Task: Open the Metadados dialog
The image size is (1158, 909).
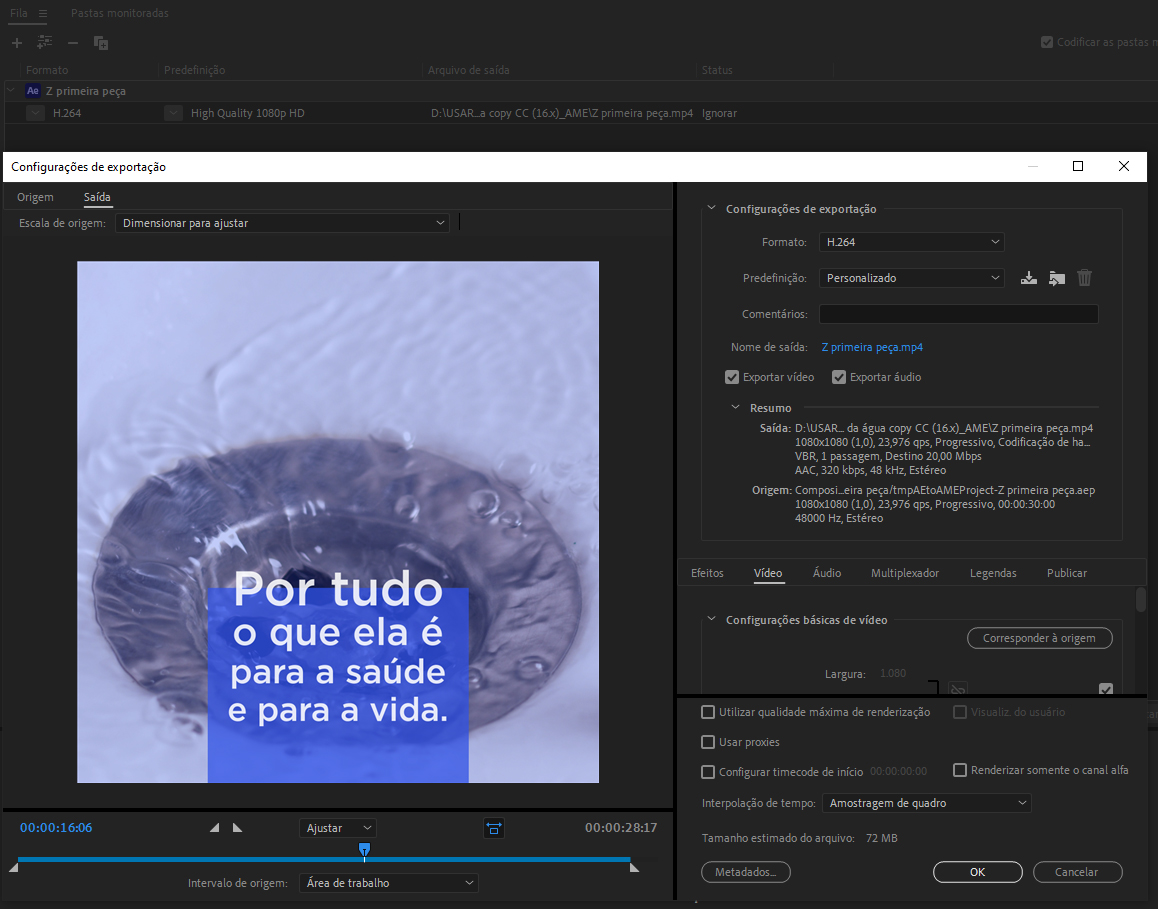Action: (745, 871)
